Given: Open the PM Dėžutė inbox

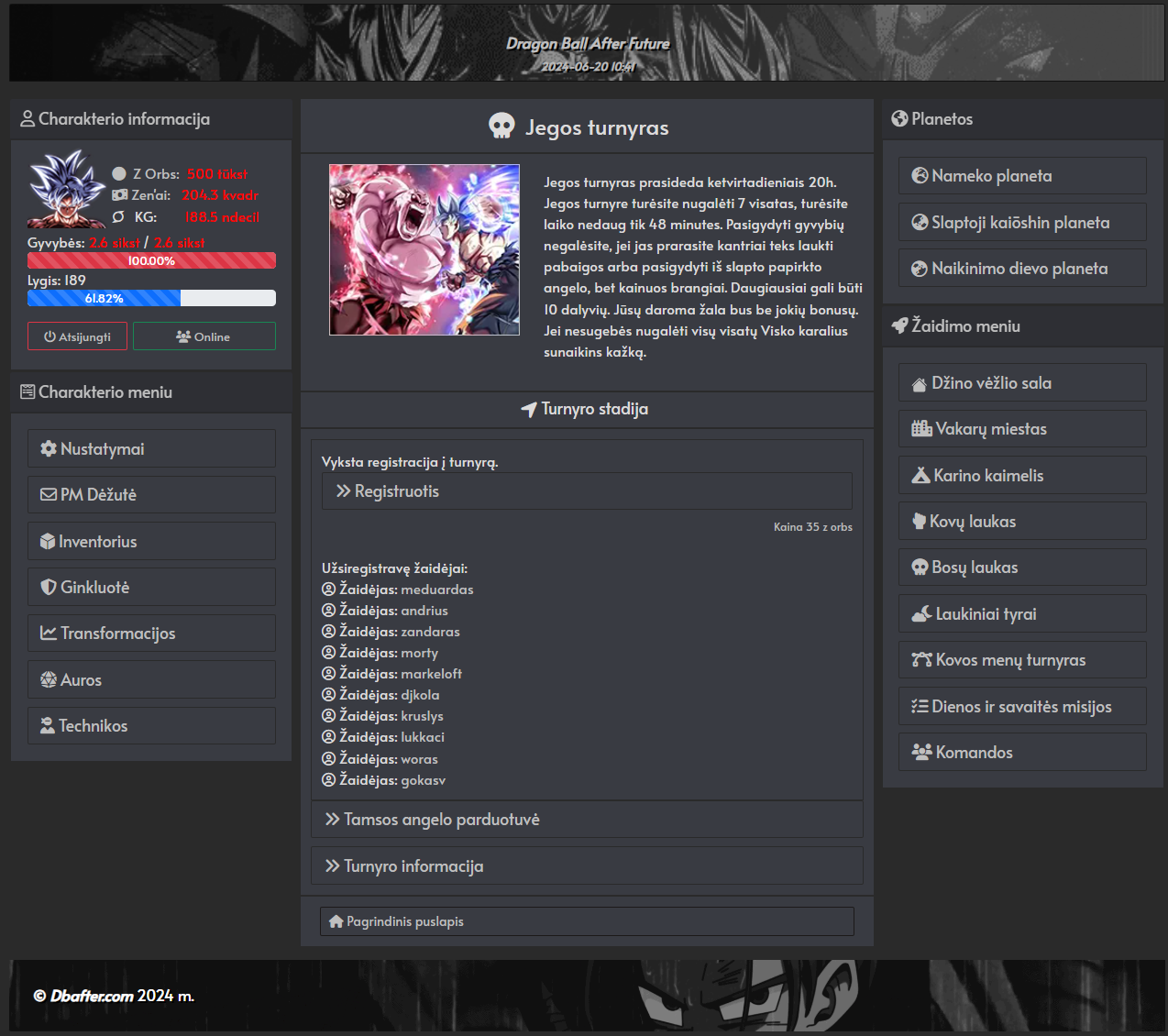Looking at the screenshot, I should click(x=151, y=495).
